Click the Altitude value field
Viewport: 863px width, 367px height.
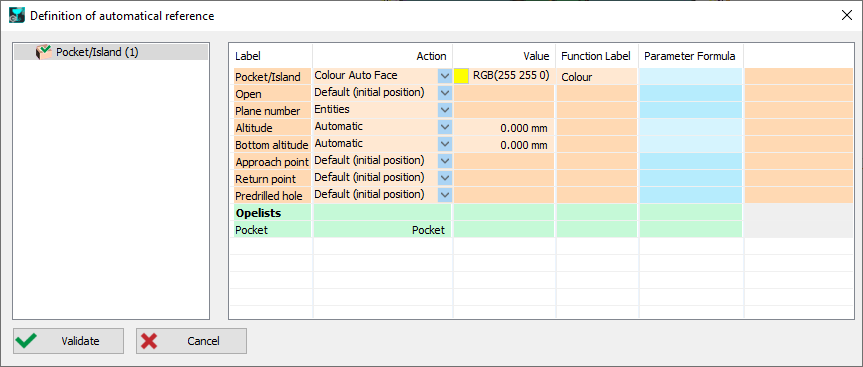[x=504, y=128]
